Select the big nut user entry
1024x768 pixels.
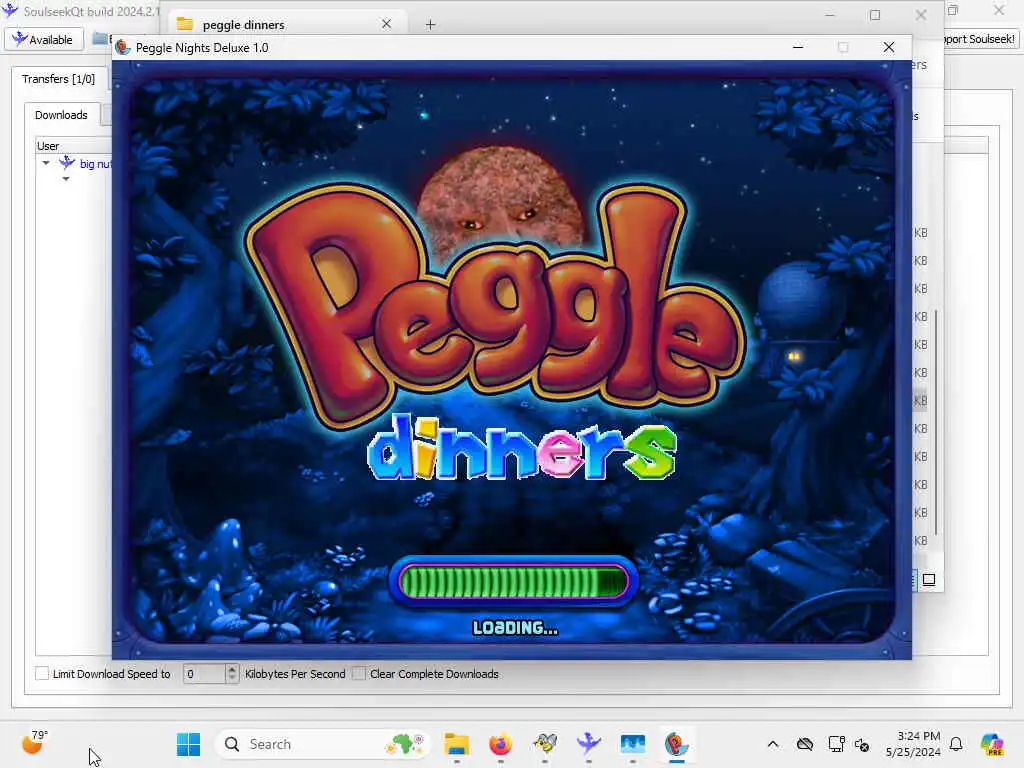[95, 164]
